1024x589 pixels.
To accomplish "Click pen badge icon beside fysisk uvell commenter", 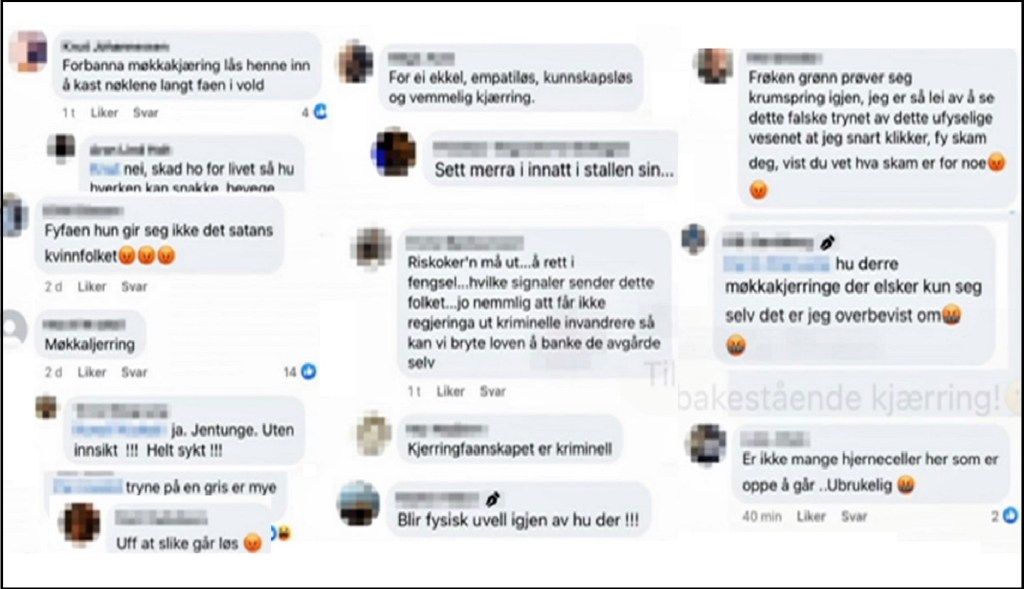I will 493,500.
